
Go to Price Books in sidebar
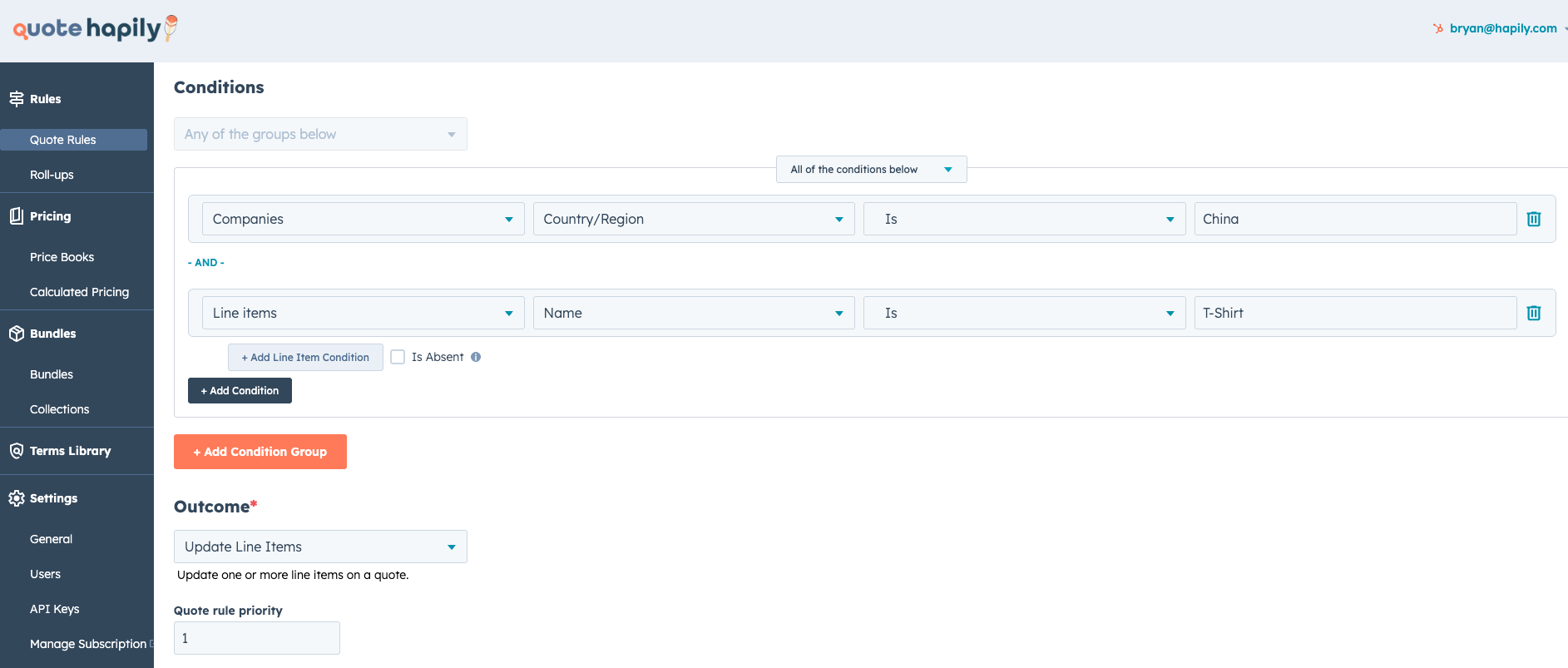(62, 257)
